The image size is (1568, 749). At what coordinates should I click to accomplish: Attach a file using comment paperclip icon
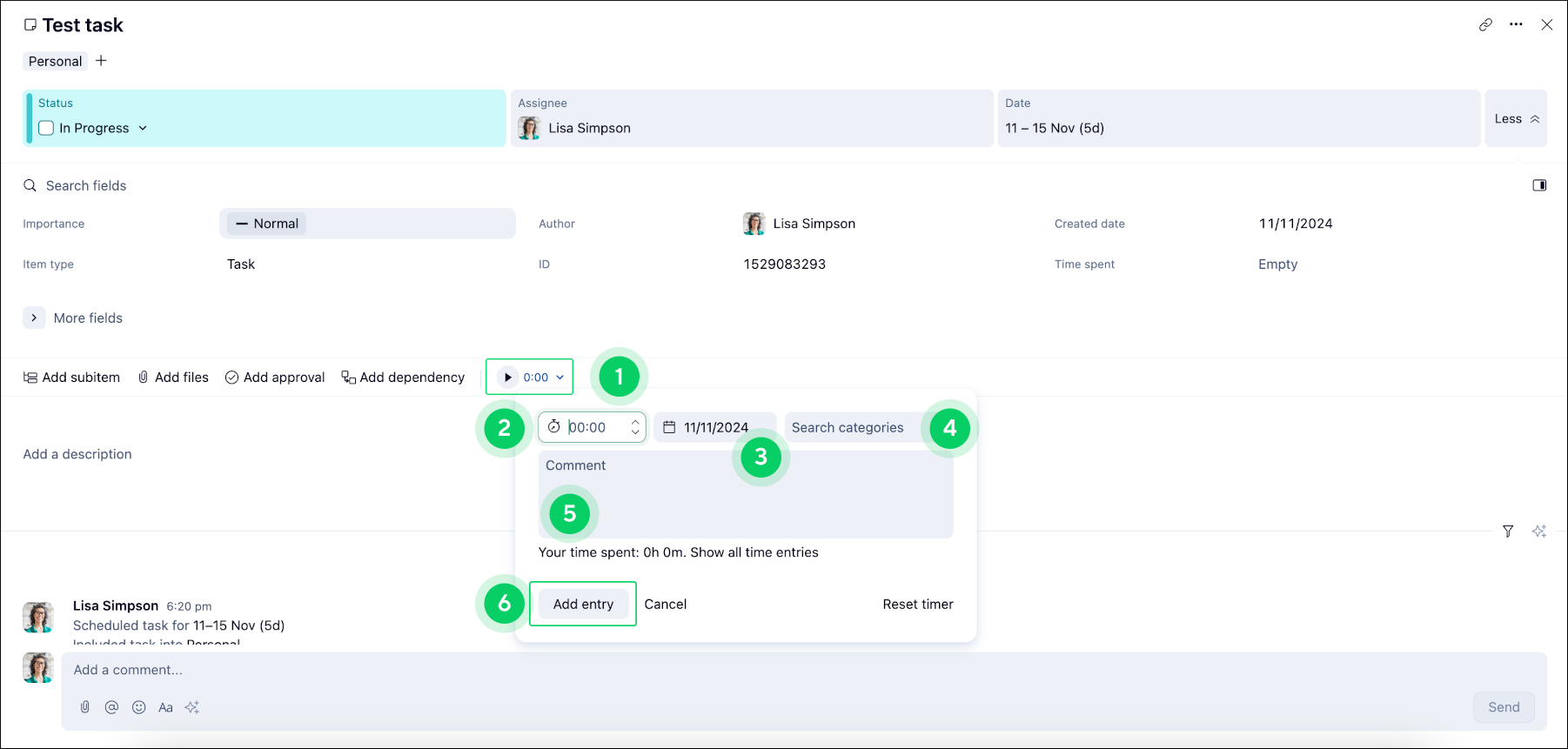tap(85, 707)
